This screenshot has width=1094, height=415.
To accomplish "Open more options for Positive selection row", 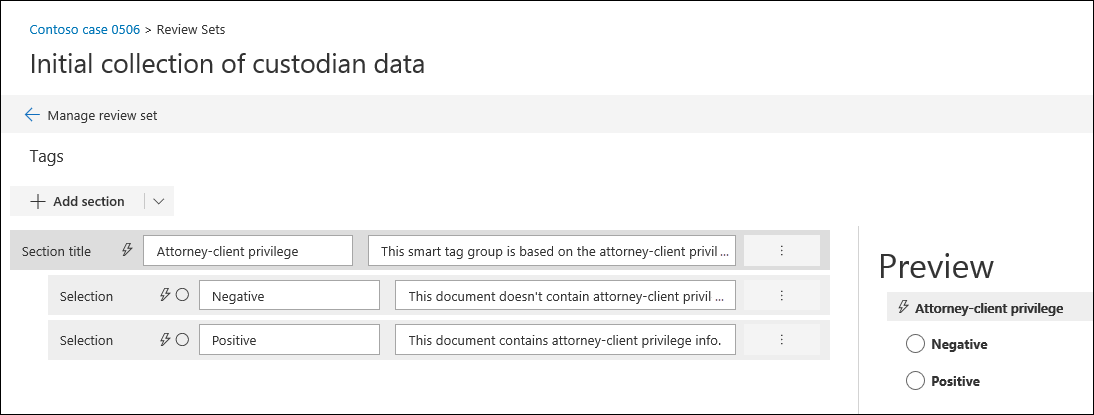I will click(782, 340).
